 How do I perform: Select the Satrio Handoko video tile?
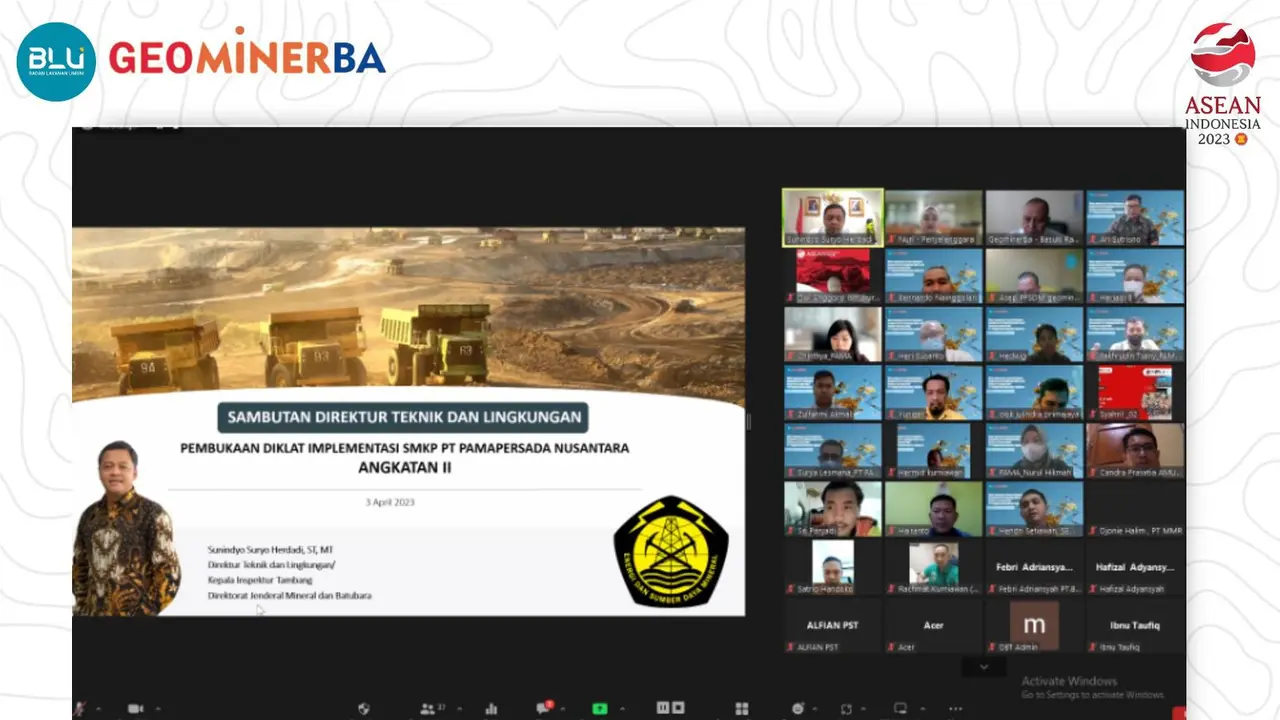833,567
